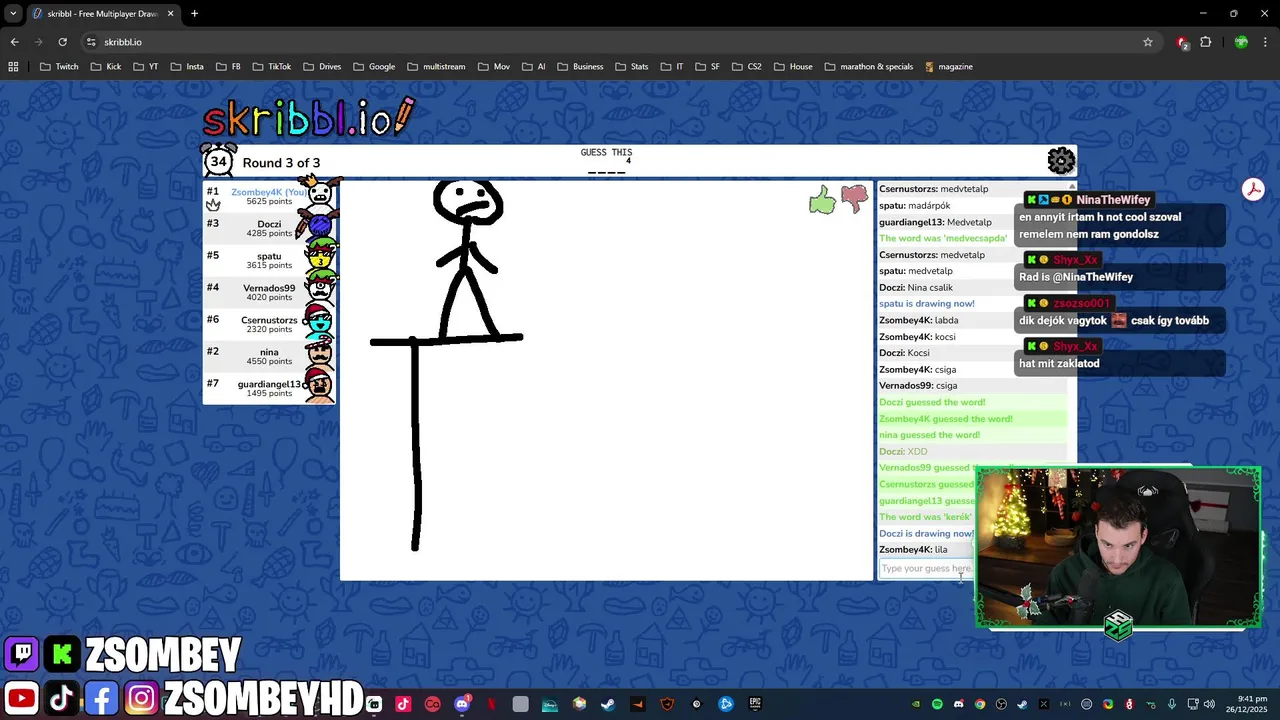Open the House bookmarks folder

tap(793, 67)
